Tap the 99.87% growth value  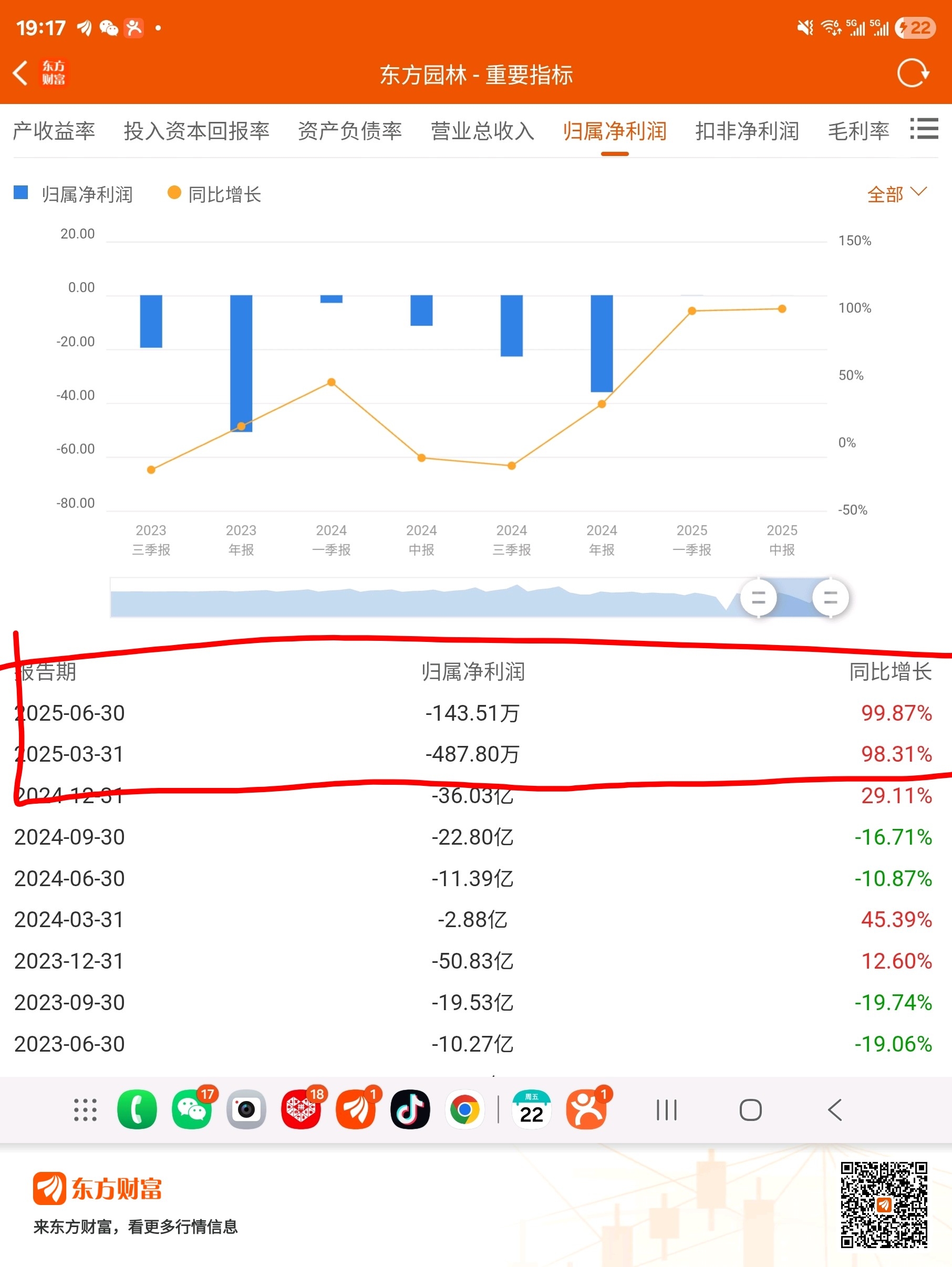pos(896,713)
